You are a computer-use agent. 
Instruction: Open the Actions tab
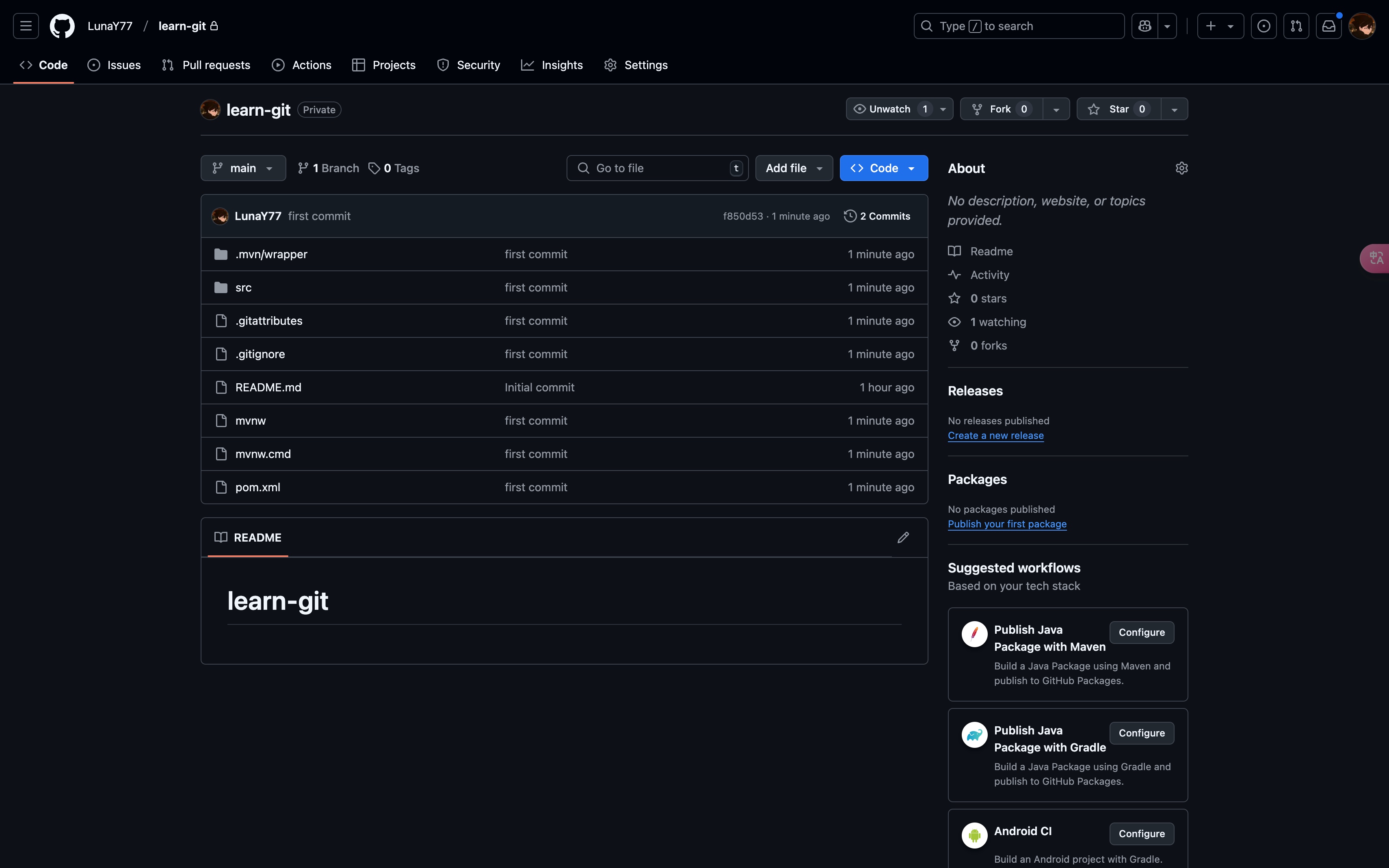[x=301, y=65]
